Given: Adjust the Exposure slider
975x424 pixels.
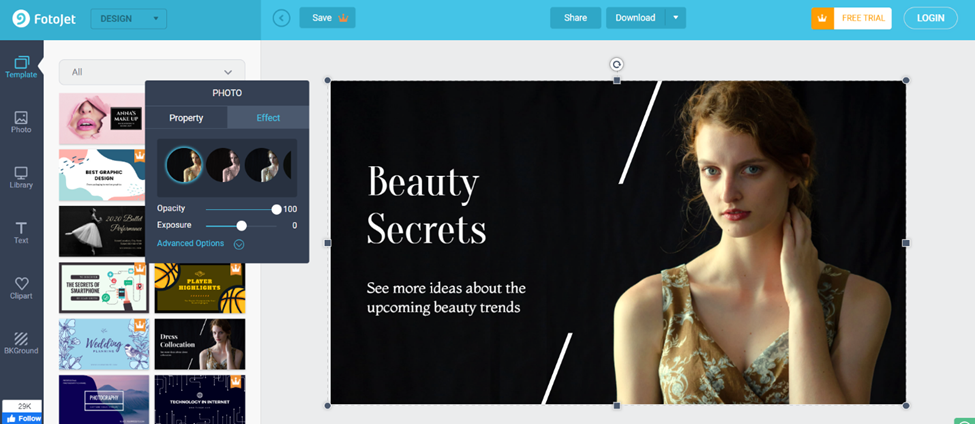Looking at the screenshot, I should pyautogui.click(x=241, y=226).
